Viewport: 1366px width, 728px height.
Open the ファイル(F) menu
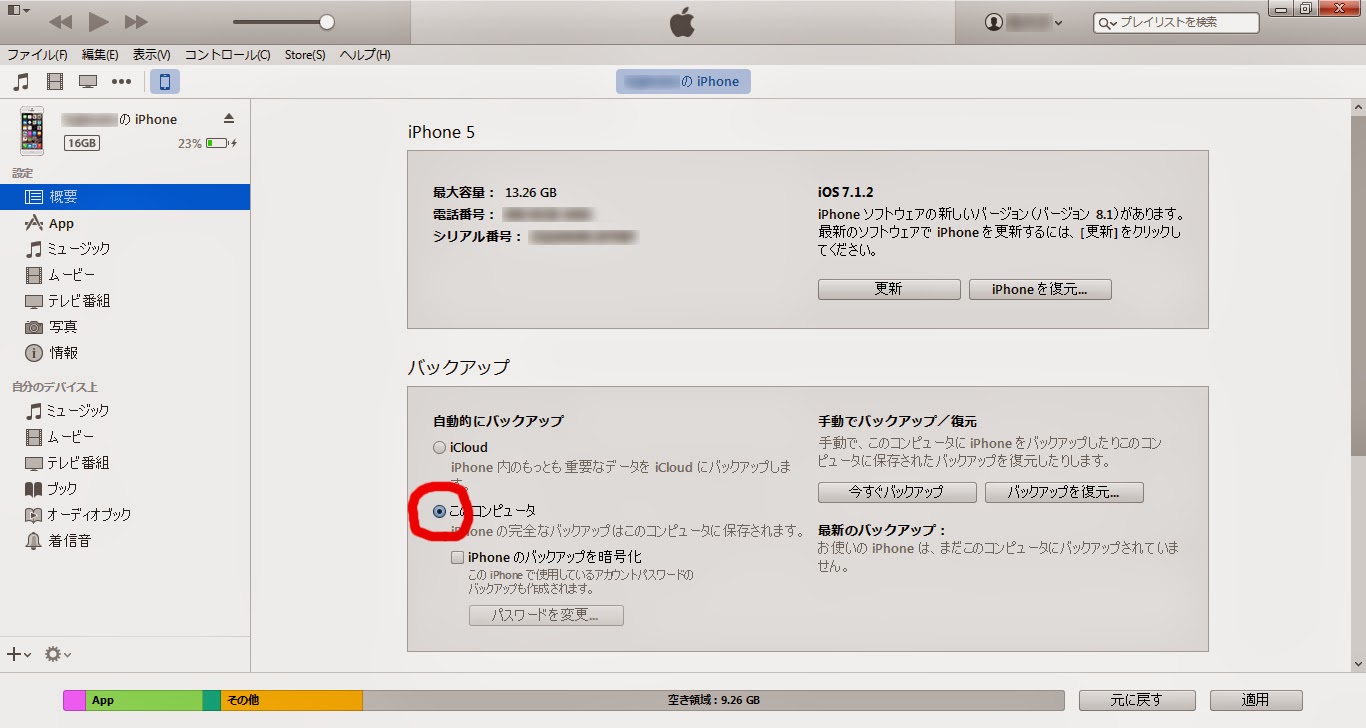click(x=38, y=55)
